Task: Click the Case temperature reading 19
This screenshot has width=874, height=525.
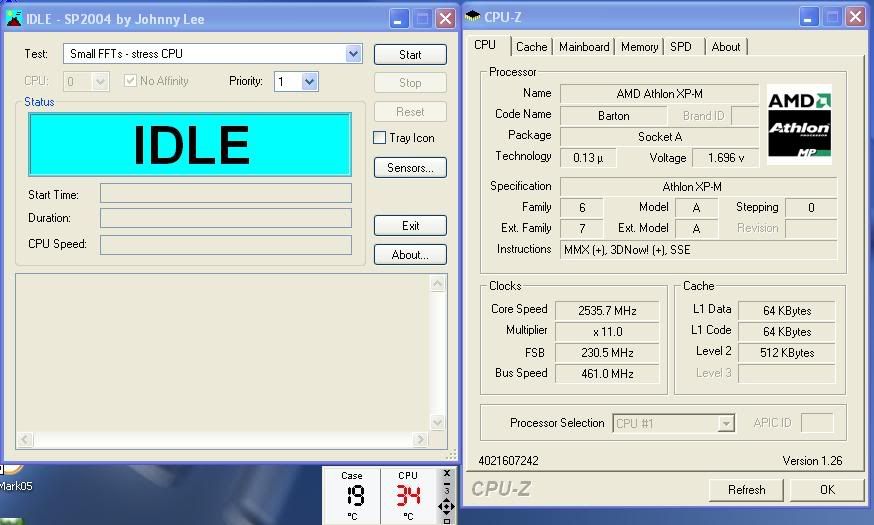Action: coord(355,495)
